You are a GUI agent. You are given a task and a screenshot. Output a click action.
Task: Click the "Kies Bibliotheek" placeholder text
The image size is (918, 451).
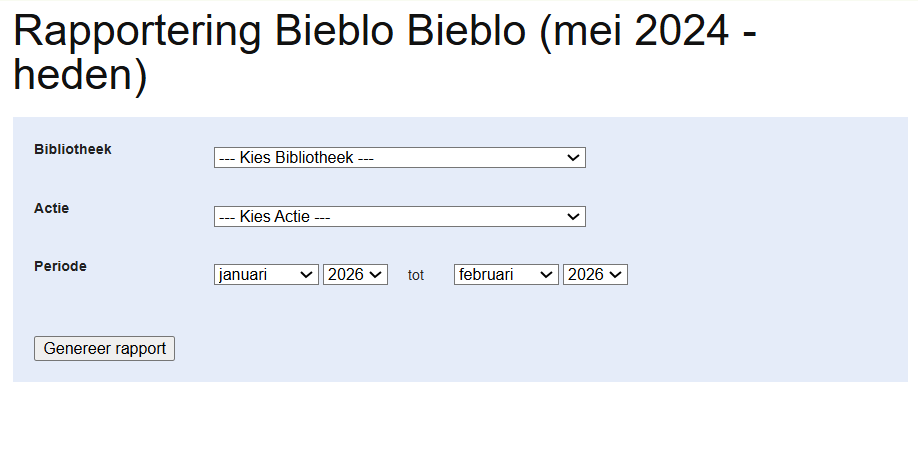click(296, 158)
